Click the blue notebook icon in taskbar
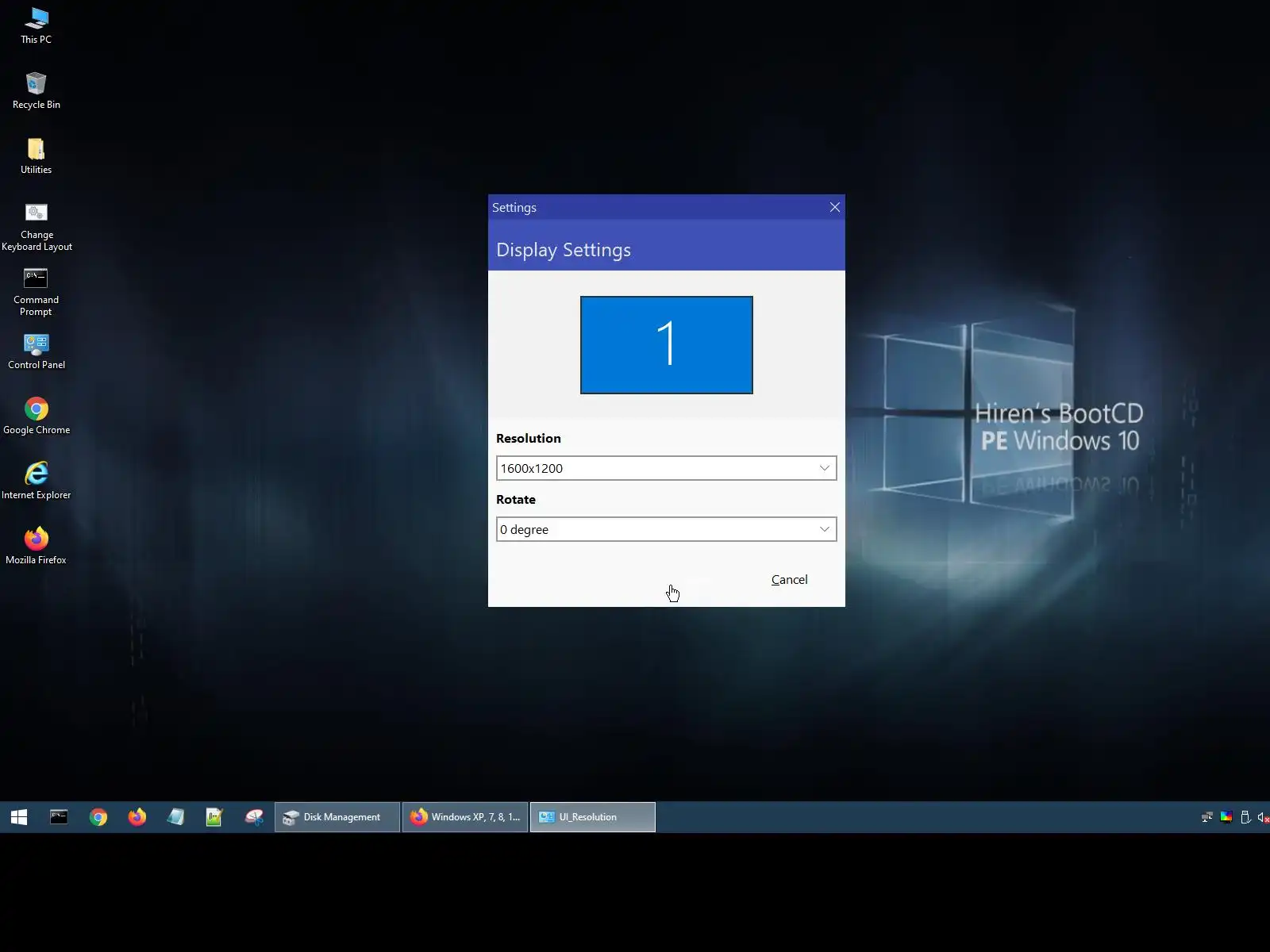The height and width of the screenshot is (952, 1270). tap(175, 817)
